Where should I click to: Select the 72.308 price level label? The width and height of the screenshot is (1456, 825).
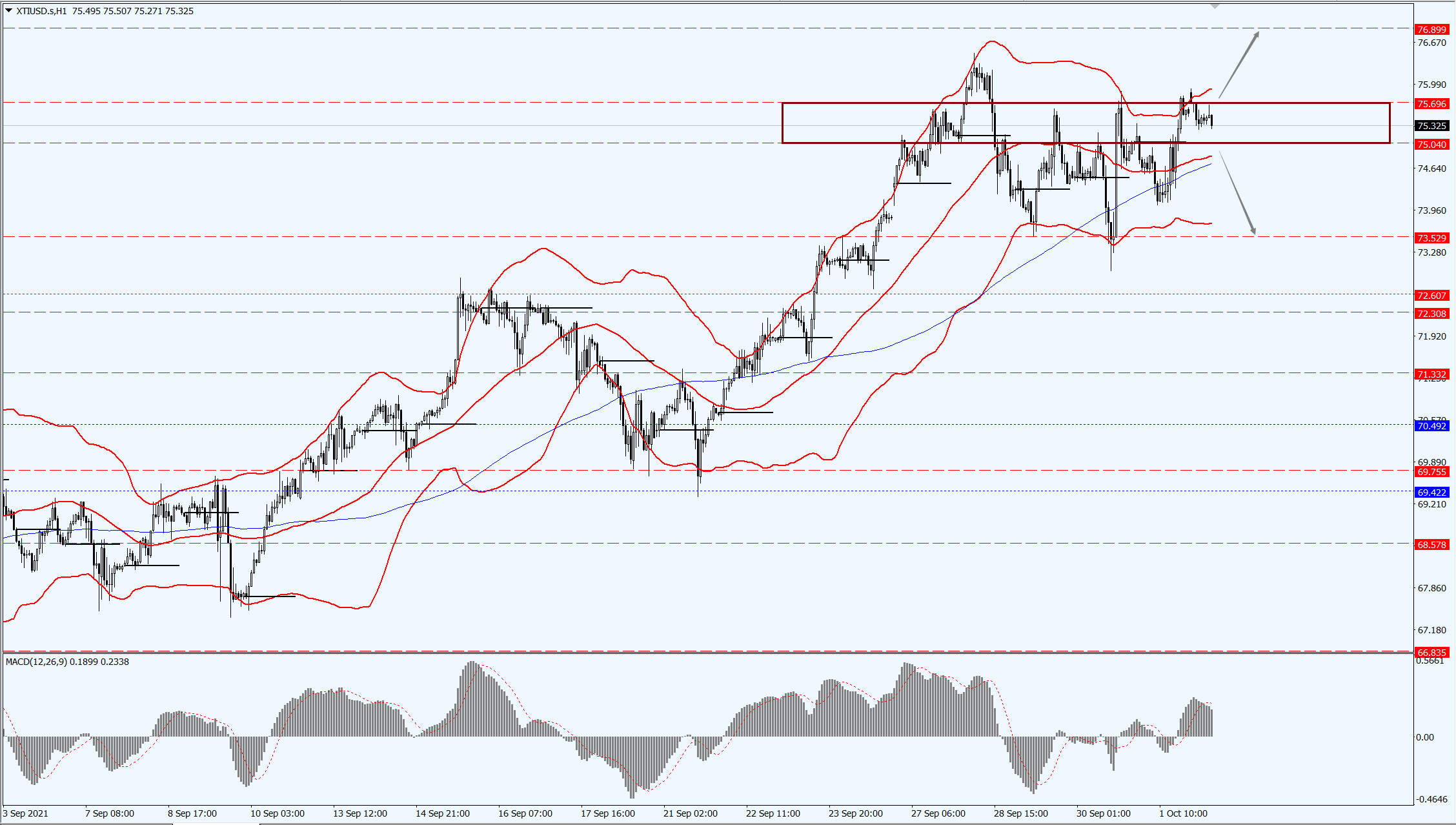tap(1431, 314)
